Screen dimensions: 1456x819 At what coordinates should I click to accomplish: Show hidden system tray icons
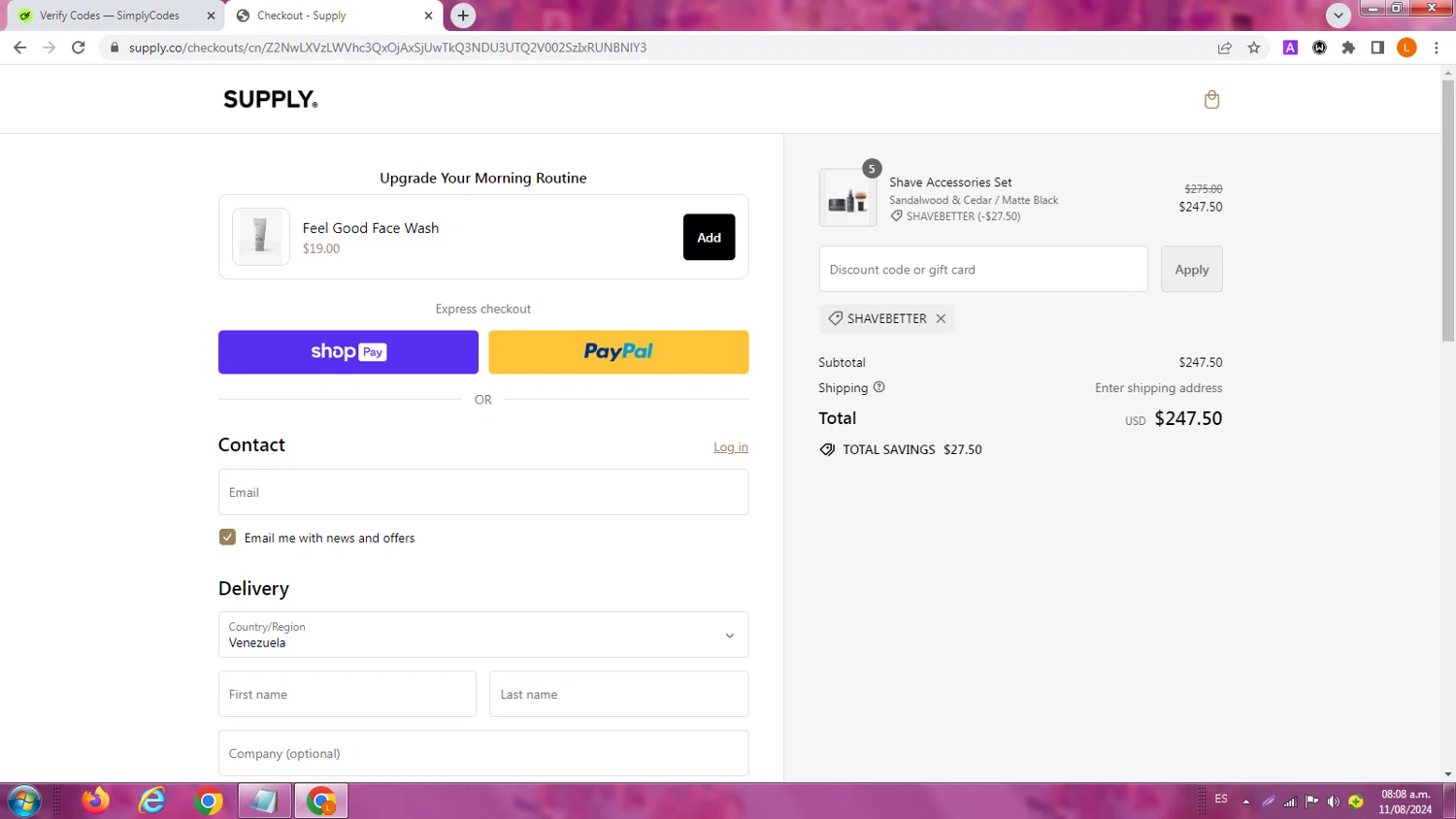pos(1246,802)
